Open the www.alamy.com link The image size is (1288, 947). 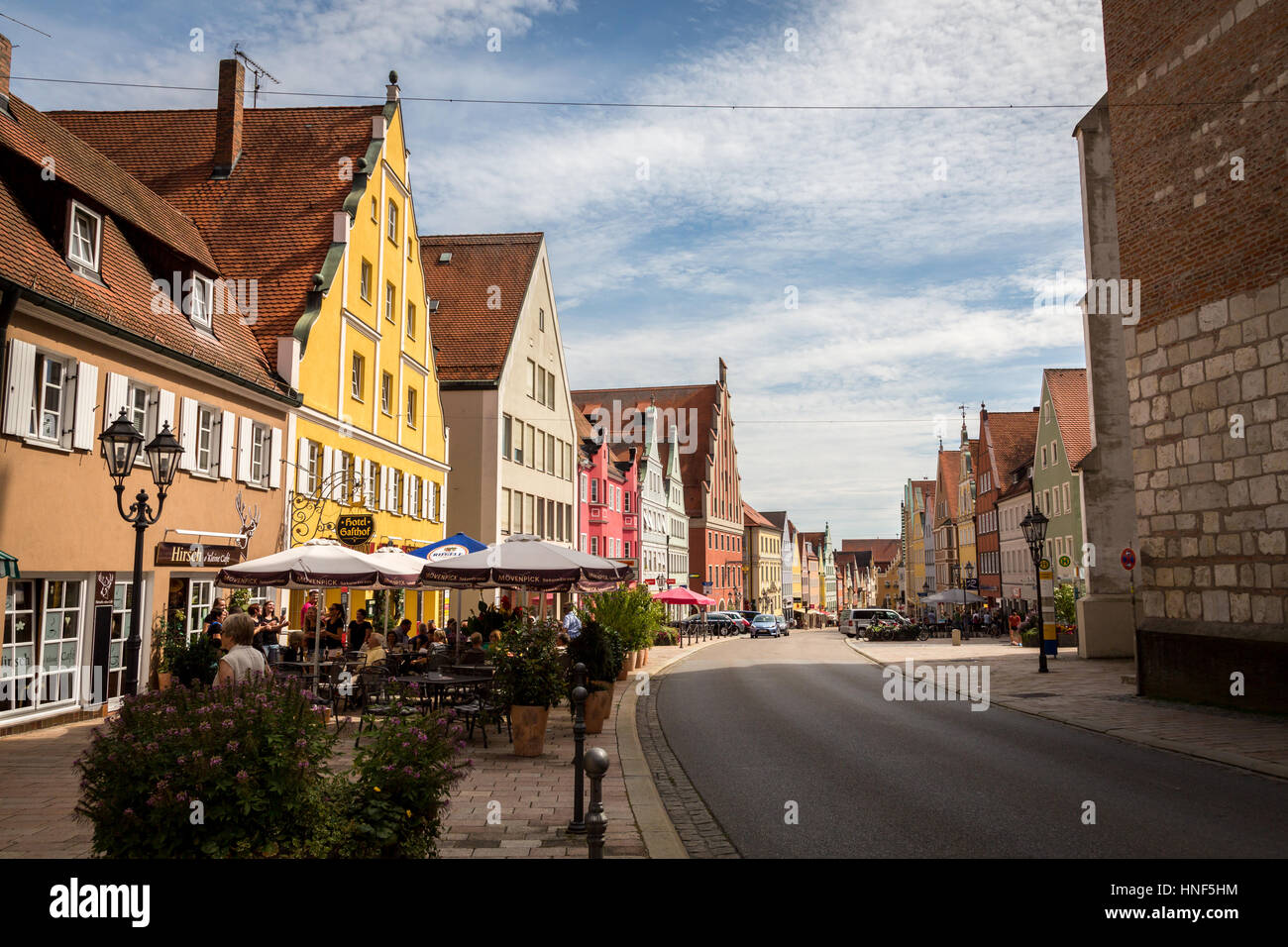(1173, 916)
